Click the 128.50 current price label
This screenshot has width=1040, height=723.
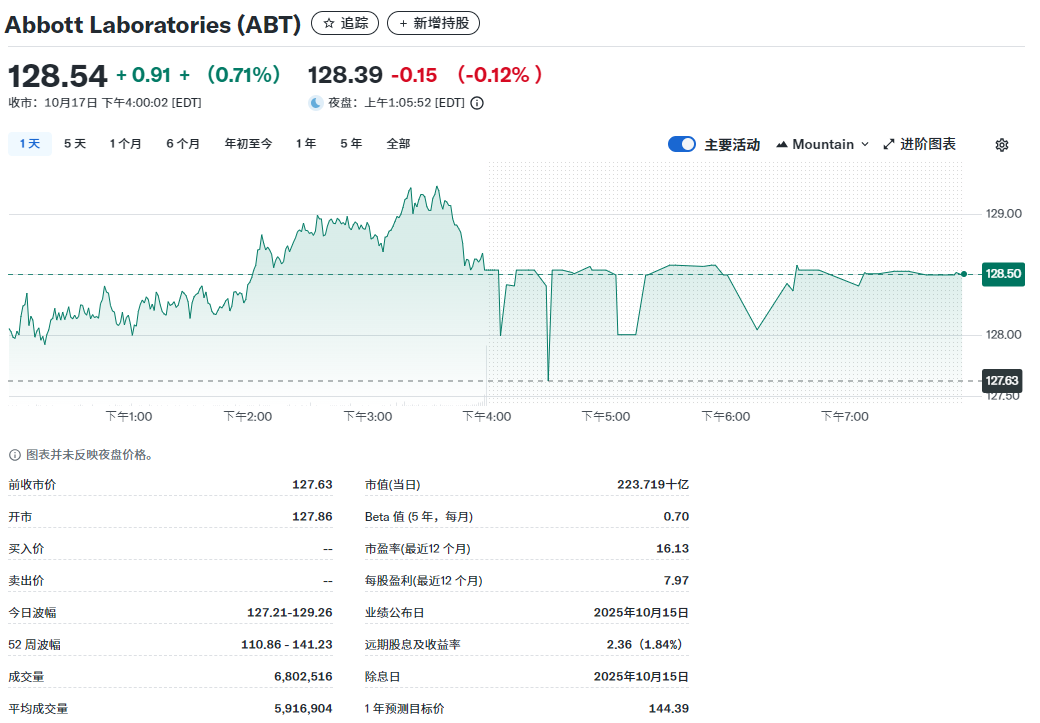click(1002, 274)
